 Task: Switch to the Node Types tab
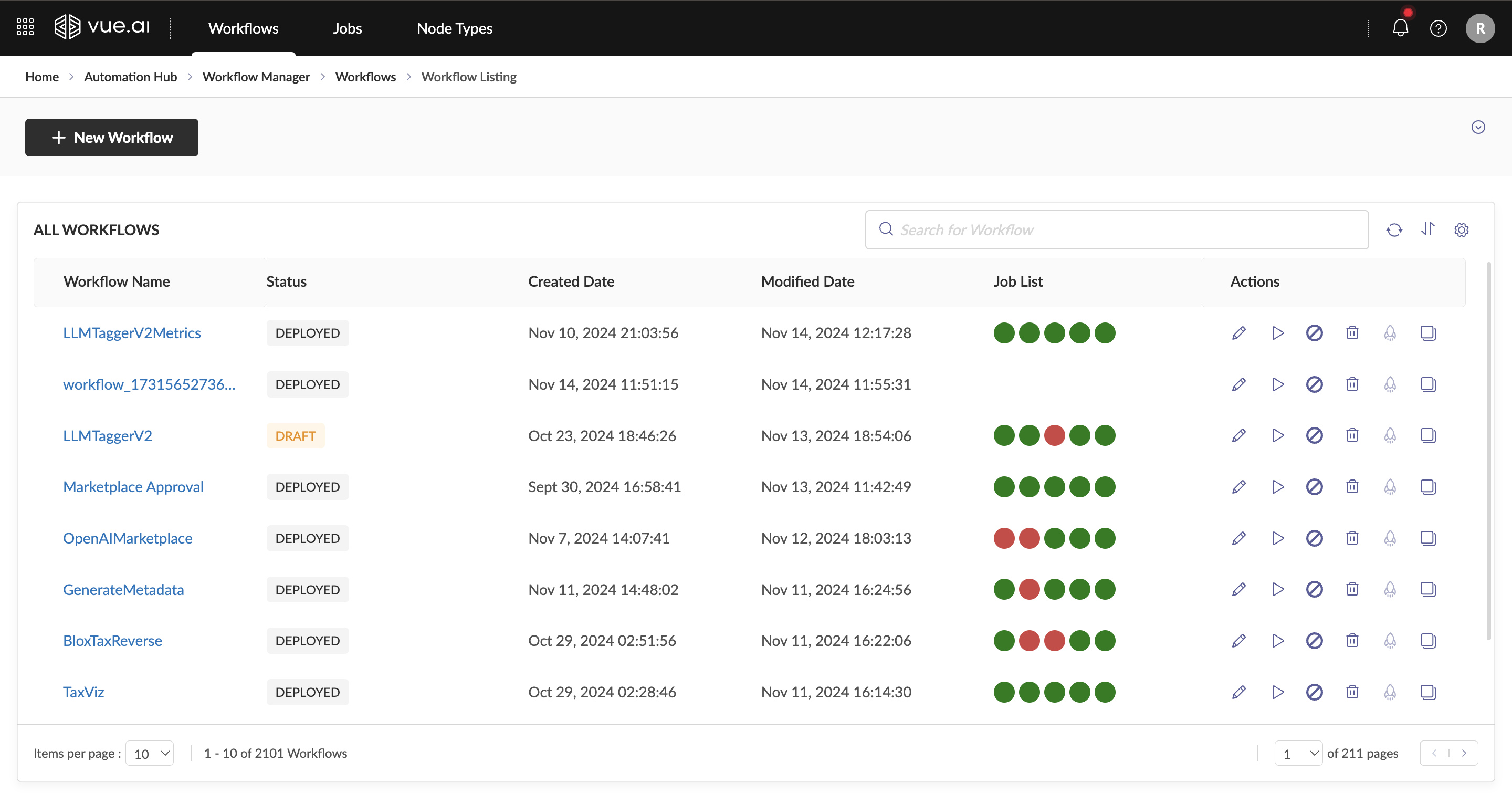pyautogui.click(x=454, y=28)
